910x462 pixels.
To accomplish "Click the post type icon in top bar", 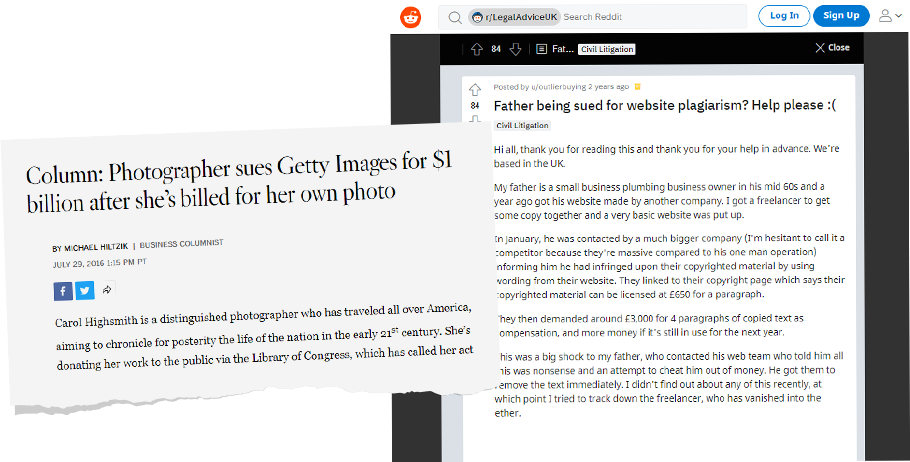I will tap(541, 49).
